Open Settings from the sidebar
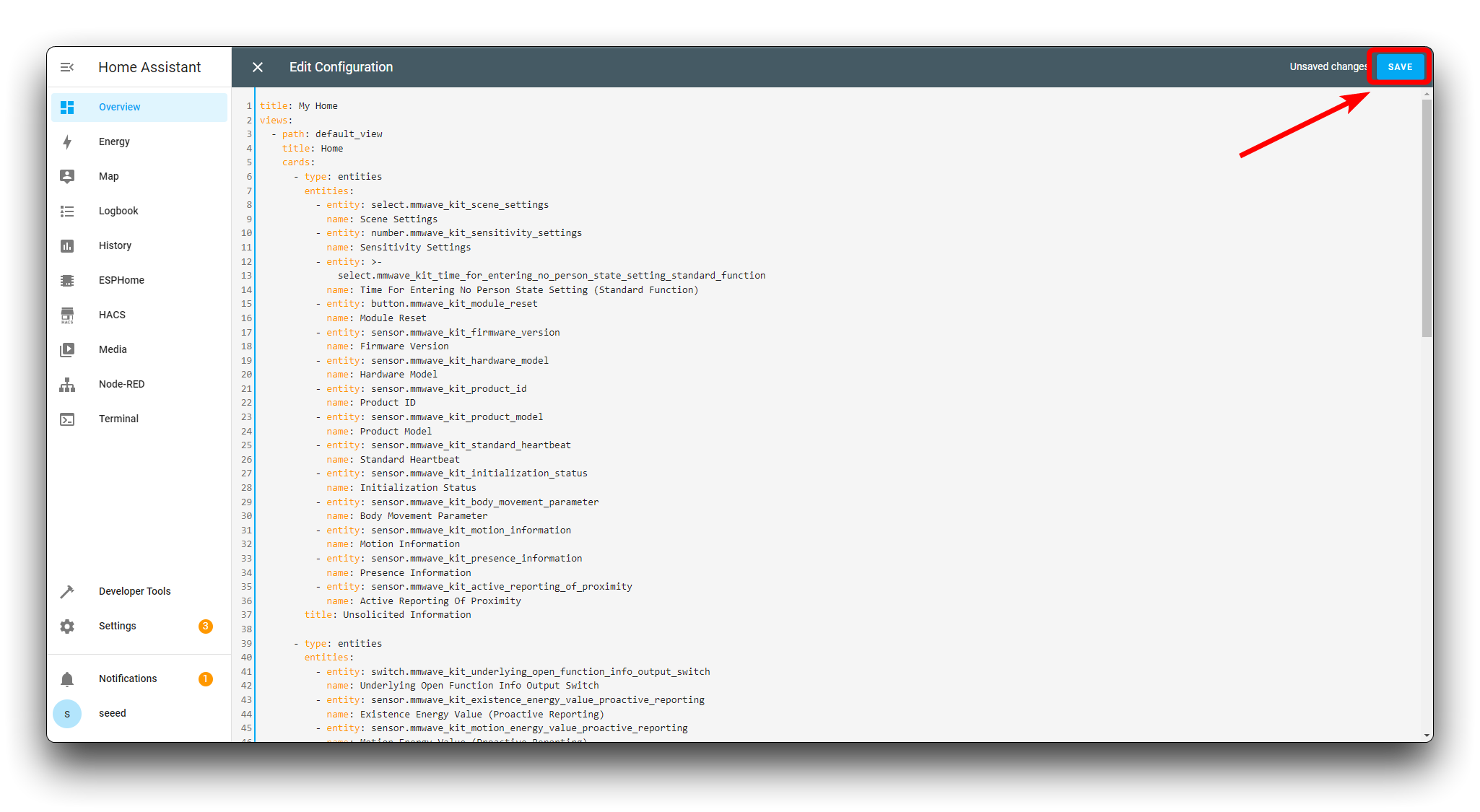The image size is (1480, 812). point(118,626)
